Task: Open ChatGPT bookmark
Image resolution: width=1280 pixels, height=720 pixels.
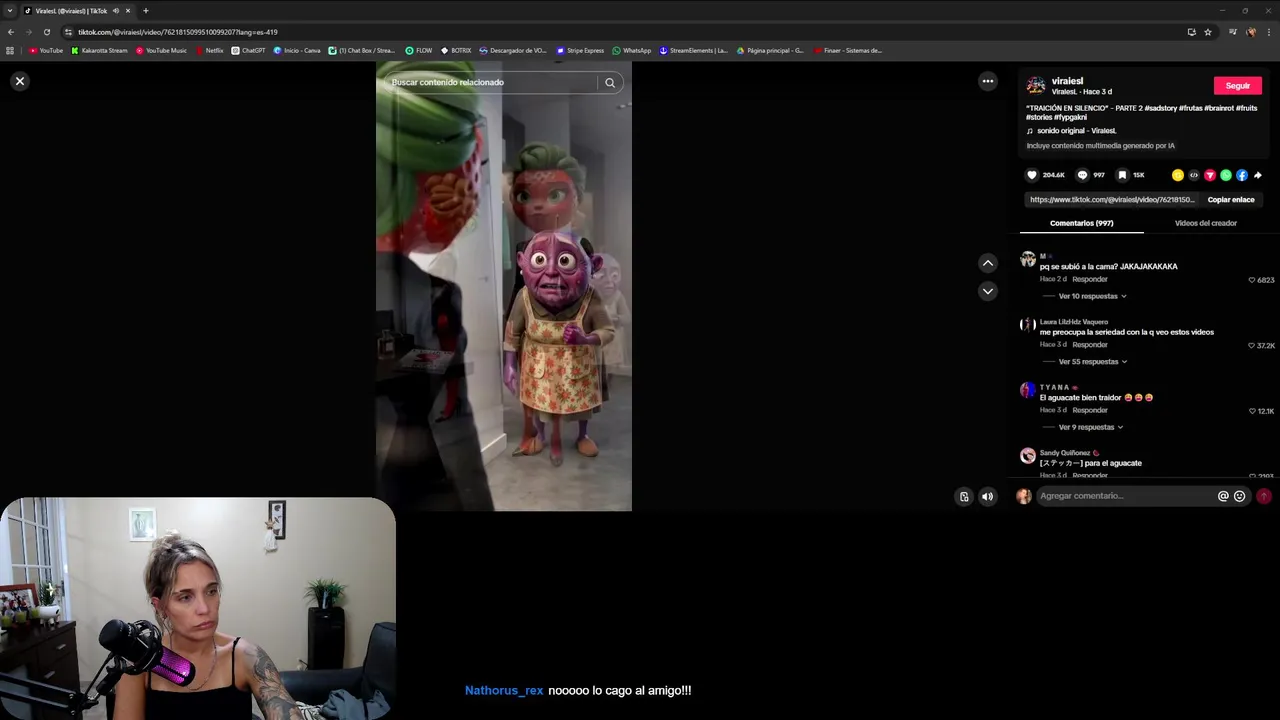Action: [x=248, y=50]
